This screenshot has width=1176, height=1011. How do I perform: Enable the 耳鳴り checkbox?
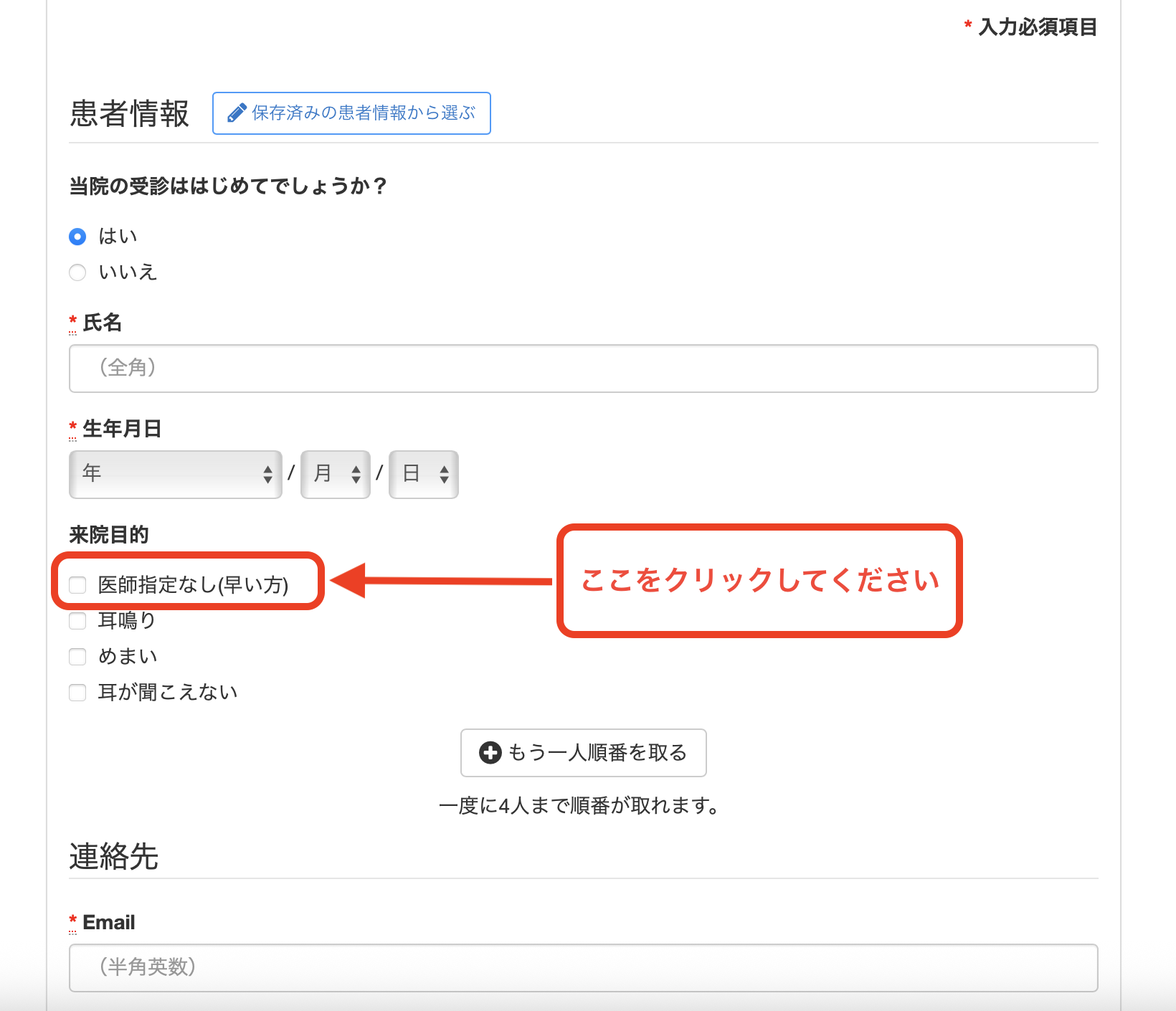[x=77, y=621]
